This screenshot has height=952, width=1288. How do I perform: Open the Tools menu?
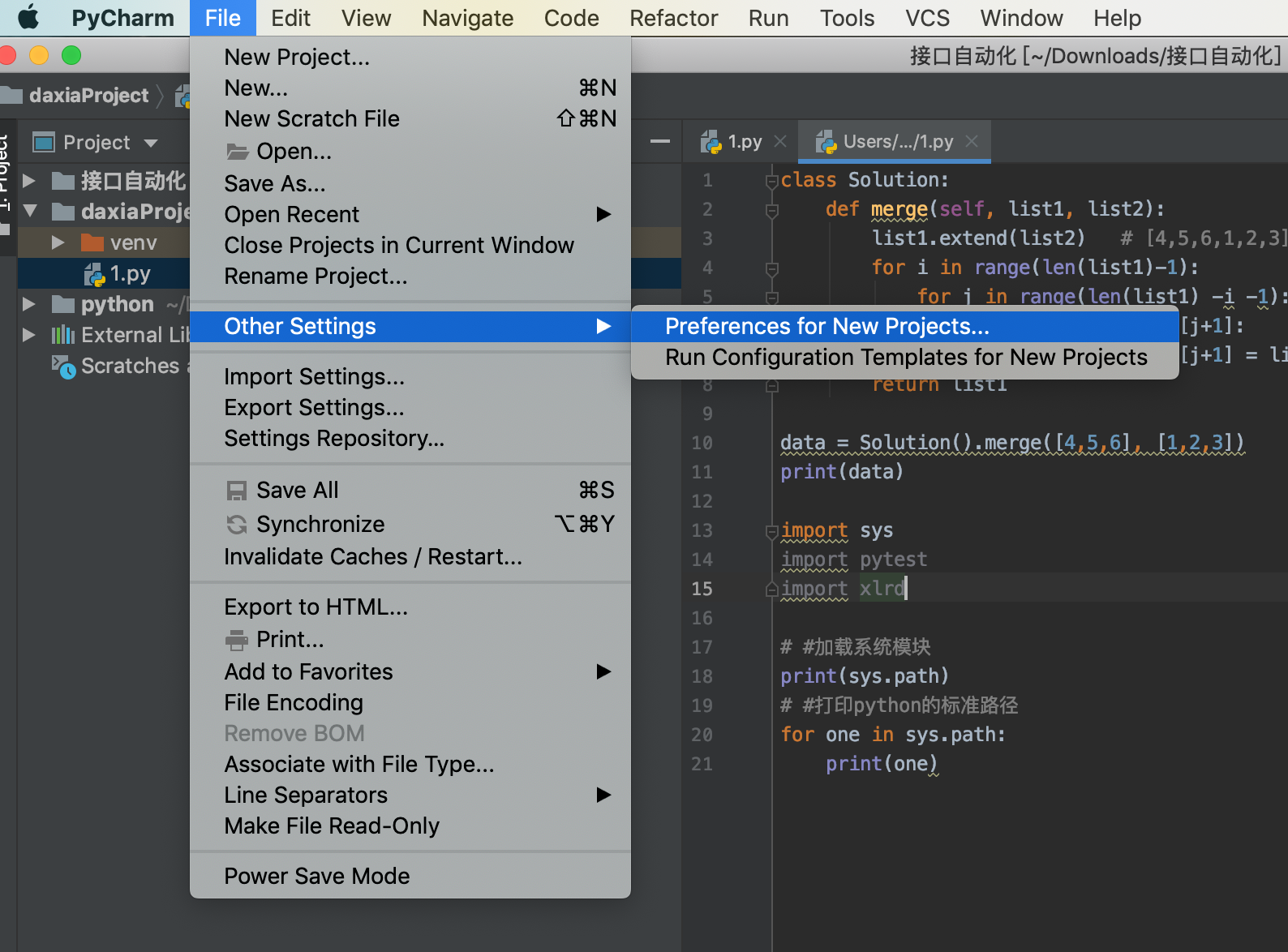tap(847, 18)
